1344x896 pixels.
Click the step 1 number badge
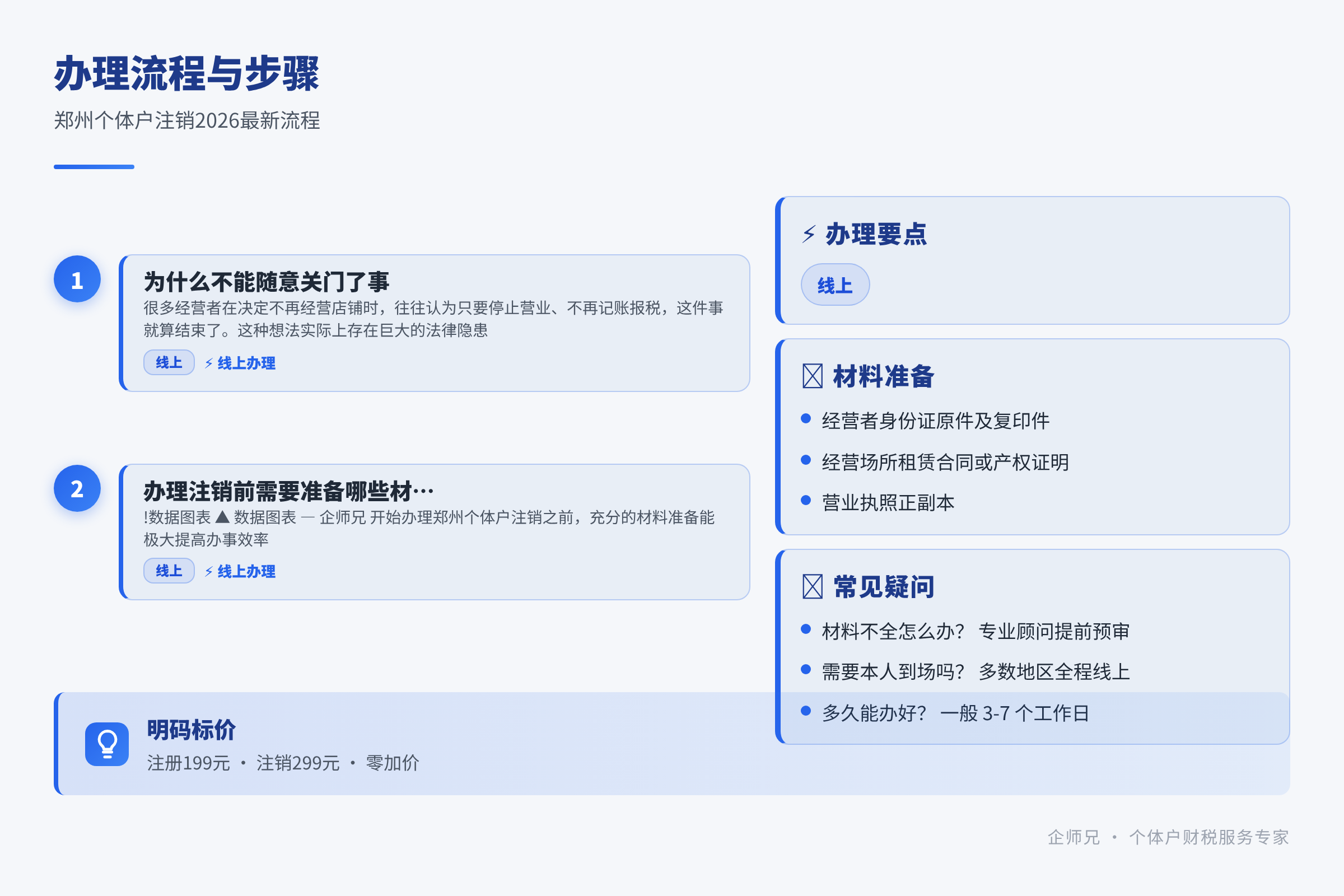77,279
